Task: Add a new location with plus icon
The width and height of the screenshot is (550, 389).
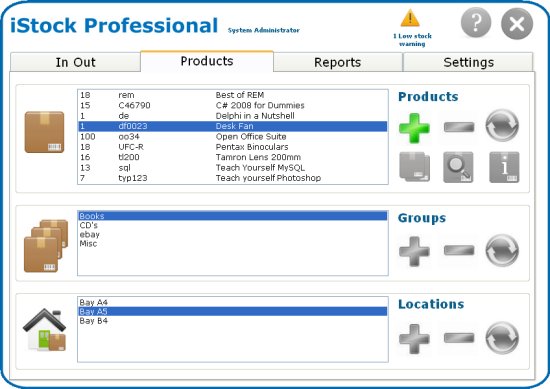Action: [414, 339]
